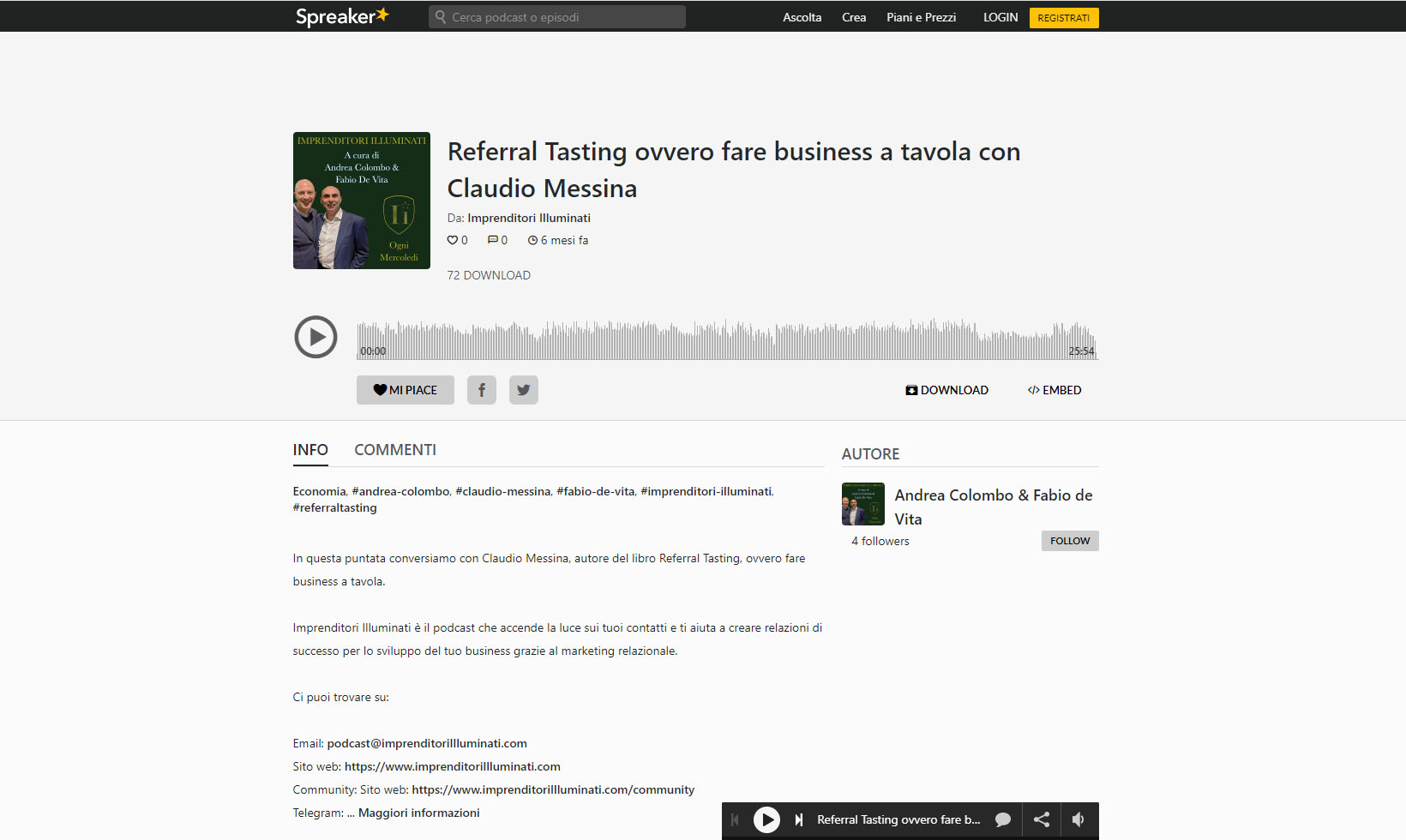
Task: Click the DOWNLOAD button
Action: pyautogui.click(x=946, y=390)
